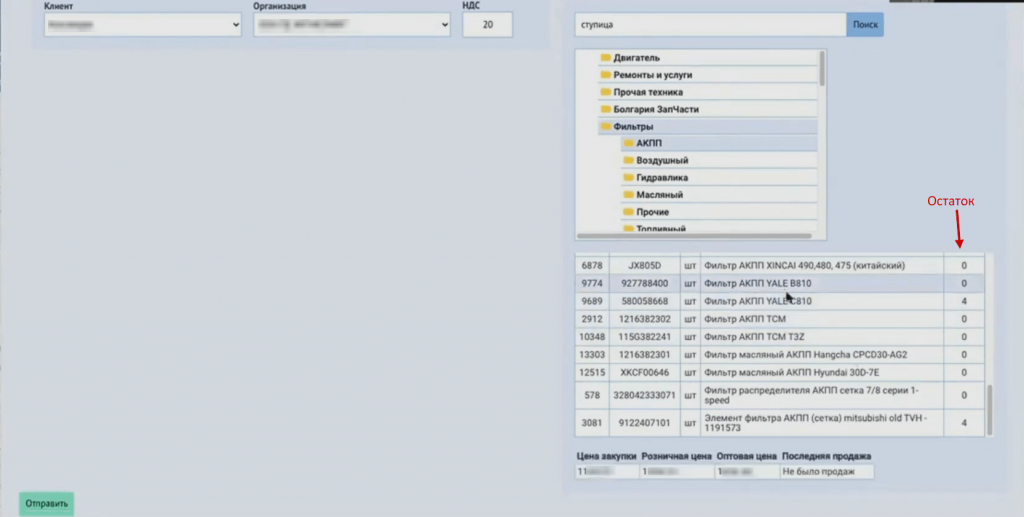Click the Воздушный subfolder icon
Image resolution: width=1024 pixels, height=517 pixels.
tap(628, 161)
